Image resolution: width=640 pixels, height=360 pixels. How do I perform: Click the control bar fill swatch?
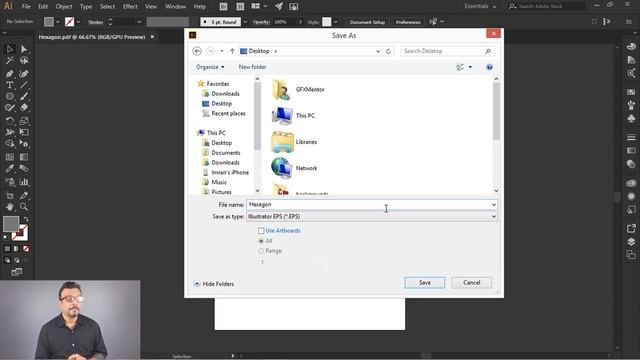point(49,22)
